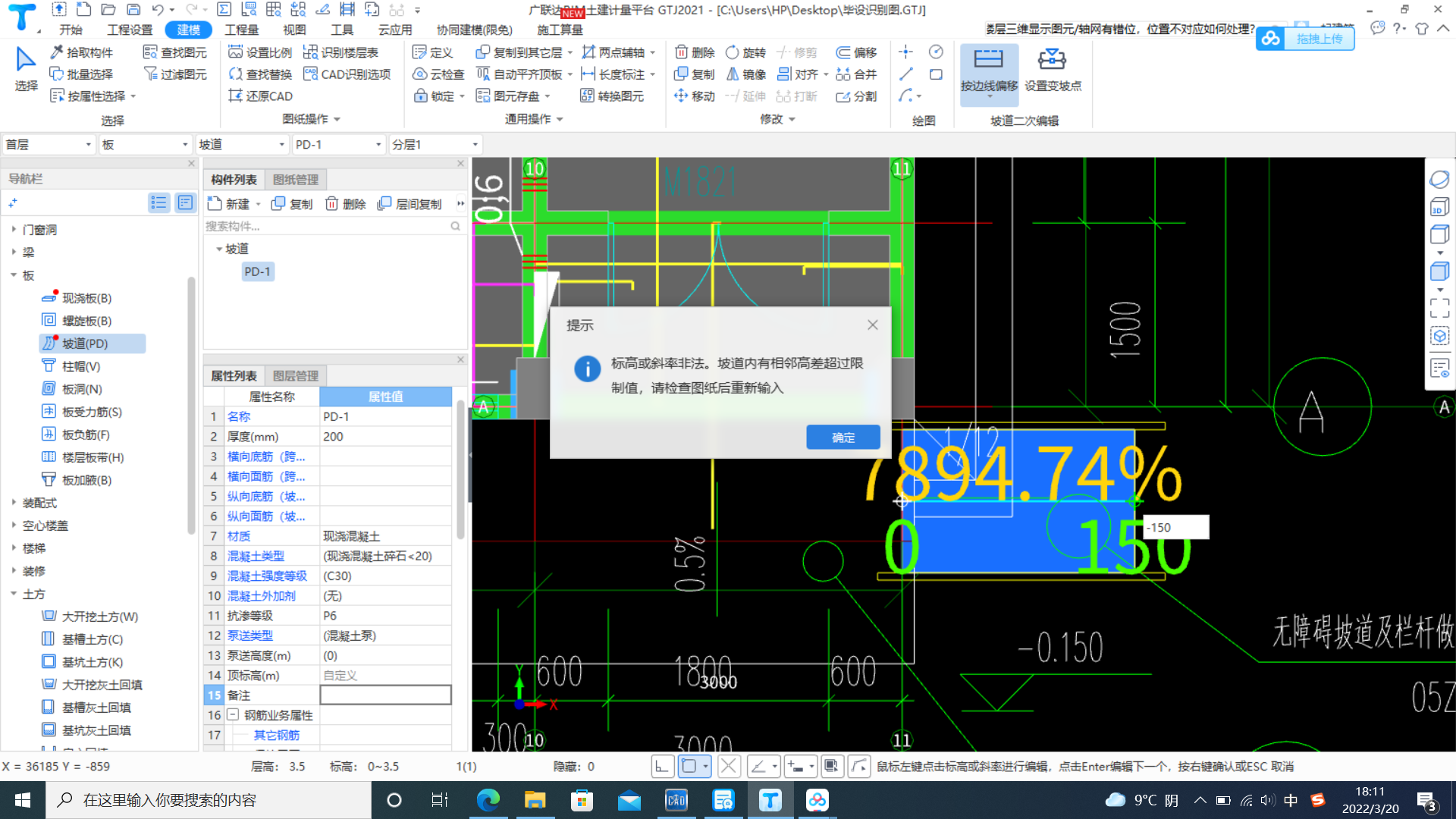Toggle navigation detail view icon
Image resolution: width=1456 pixels, height=819 pixels.
tap(185, 202)
